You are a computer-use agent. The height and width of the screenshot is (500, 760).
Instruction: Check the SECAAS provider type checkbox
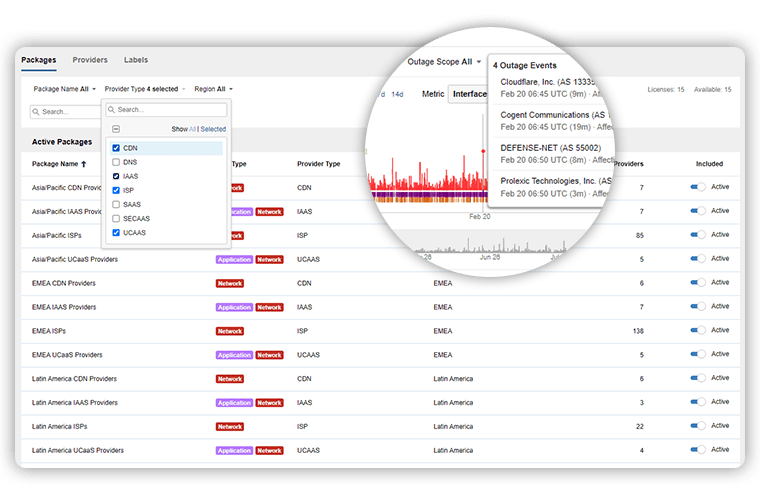pyautogui.click(x=116, y=218)
